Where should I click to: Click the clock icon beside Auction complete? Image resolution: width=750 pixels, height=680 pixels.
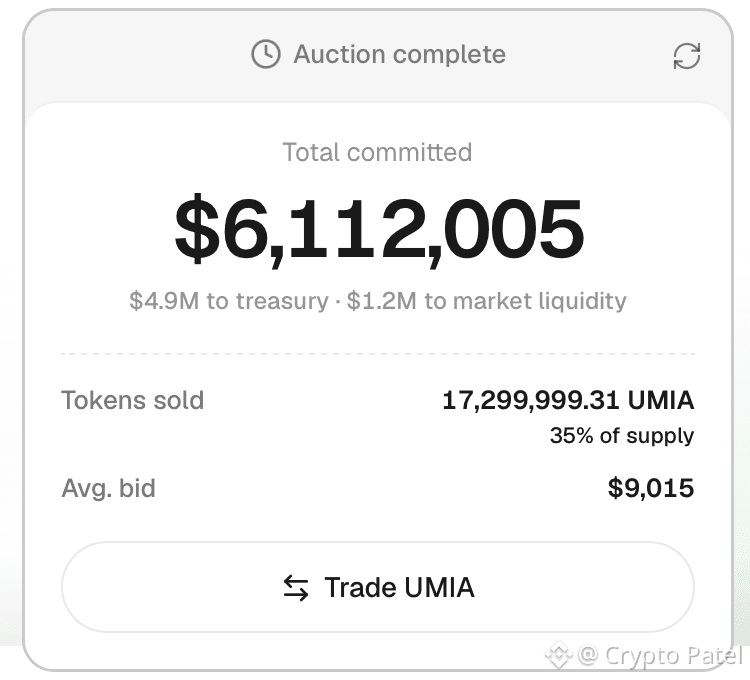(x=265, y=54)
